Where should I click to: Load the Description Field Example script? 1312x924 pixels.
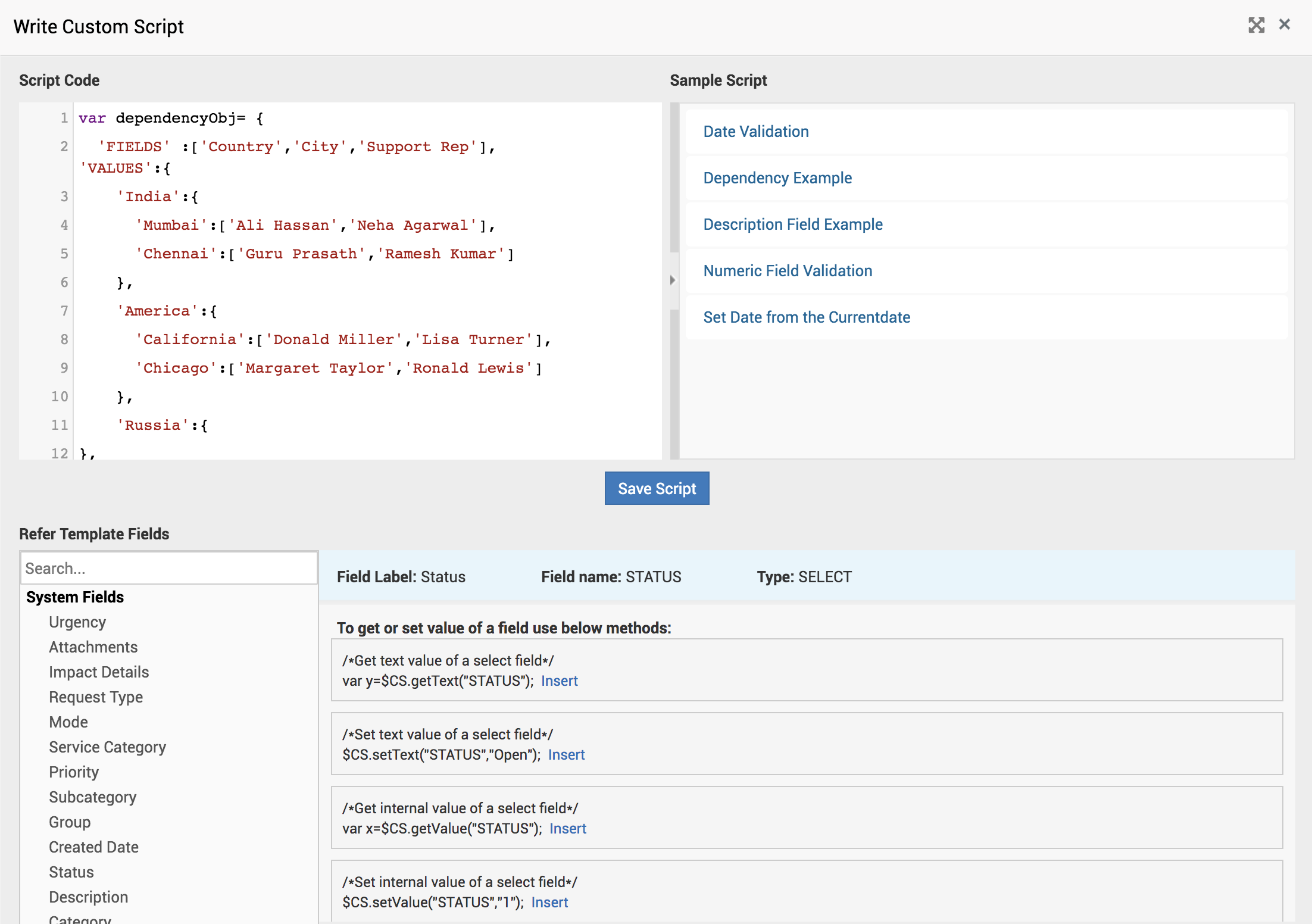(x=792, y=224)
